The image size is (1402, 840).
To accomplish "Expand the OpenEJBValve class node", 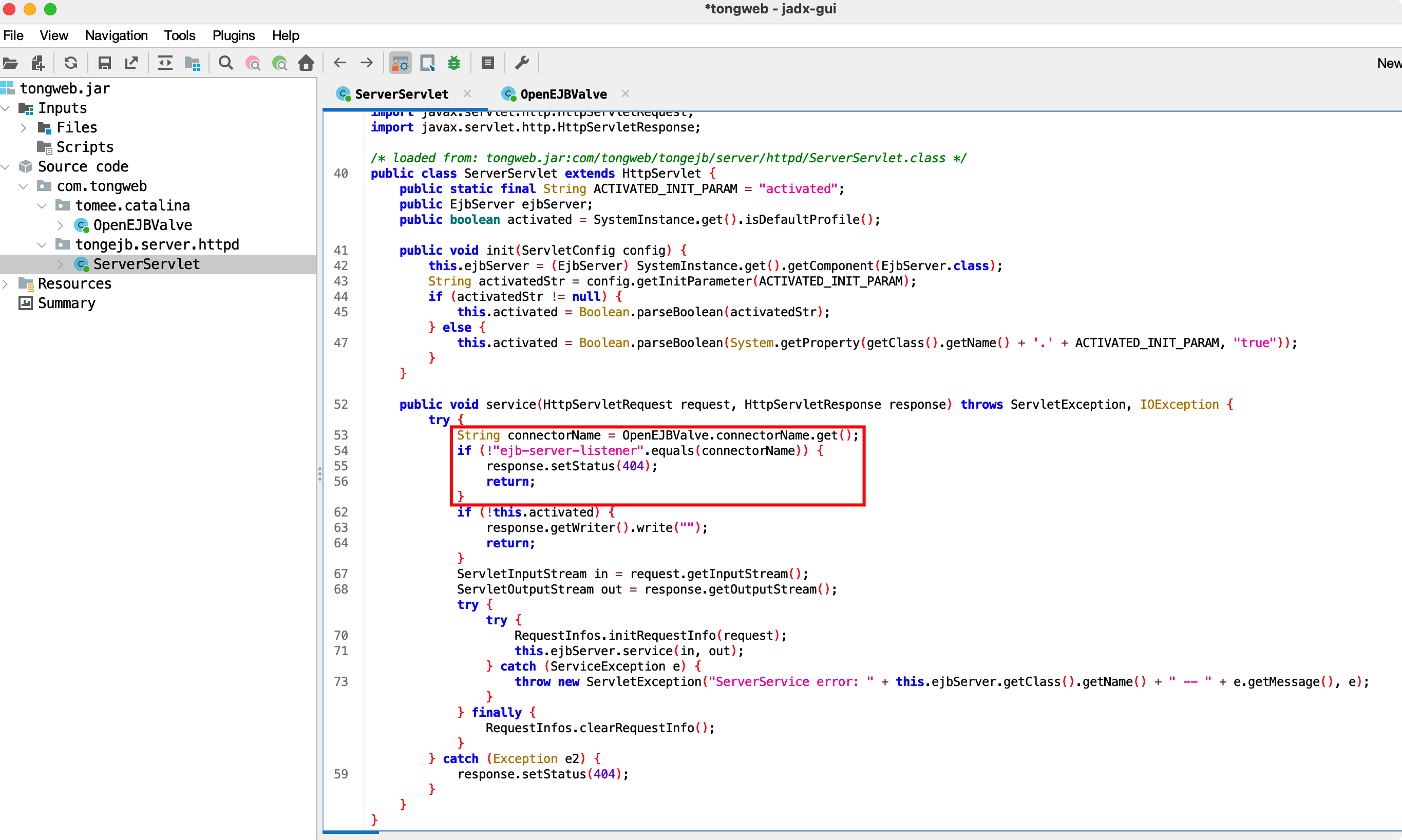I will [61, 225].
